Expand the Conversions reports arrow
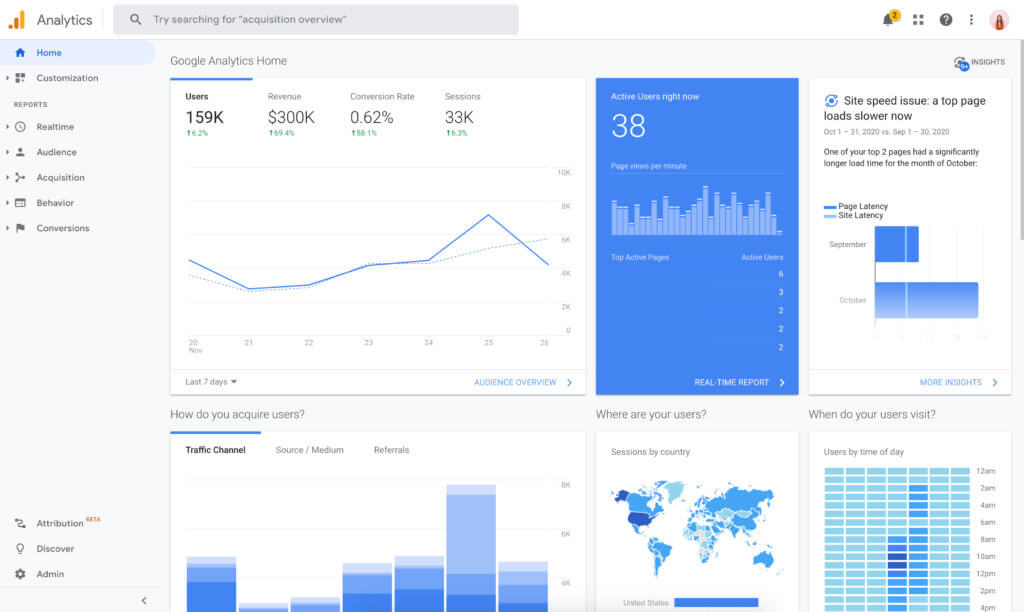 coord(7,228)
